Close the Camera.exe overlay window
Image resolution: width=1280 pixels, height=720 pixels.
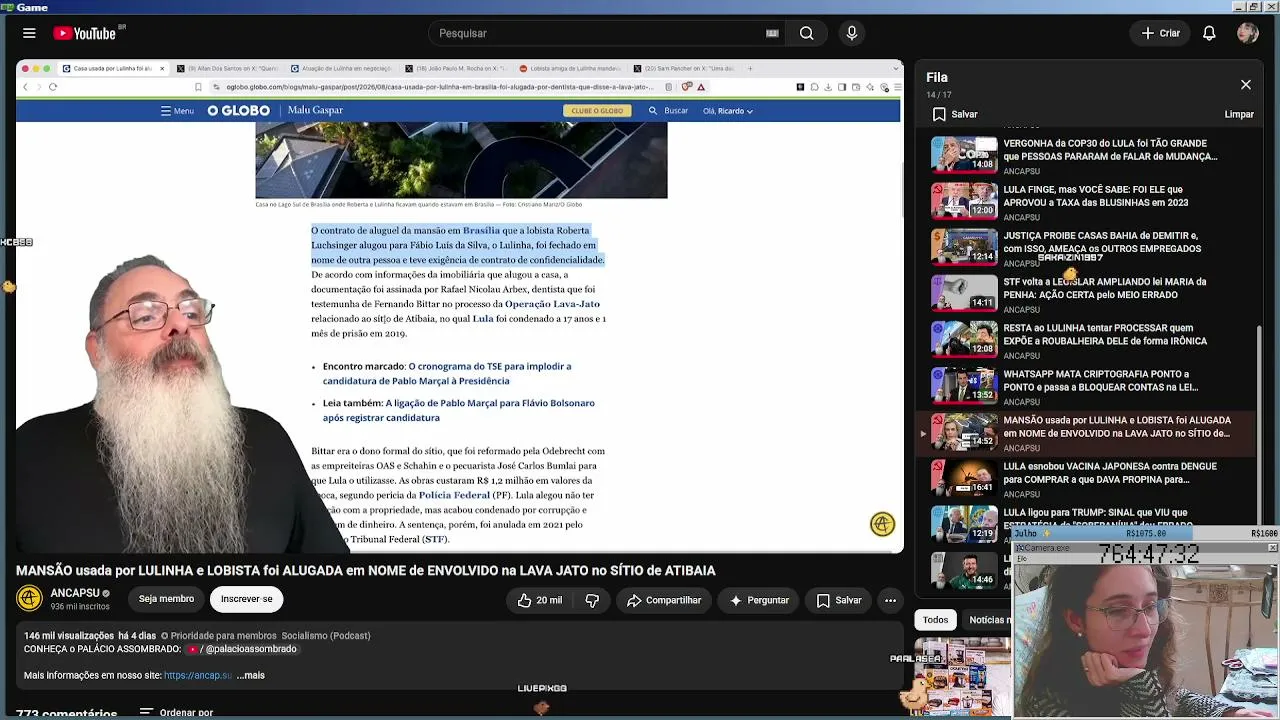click(1272, 548)
